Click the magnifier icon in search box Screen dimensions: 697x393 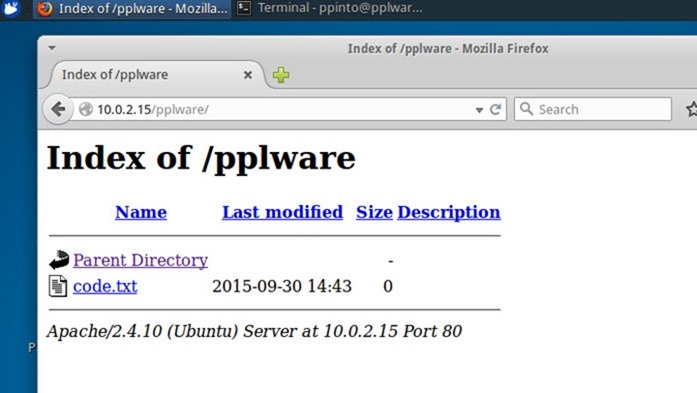pos(526,108)
